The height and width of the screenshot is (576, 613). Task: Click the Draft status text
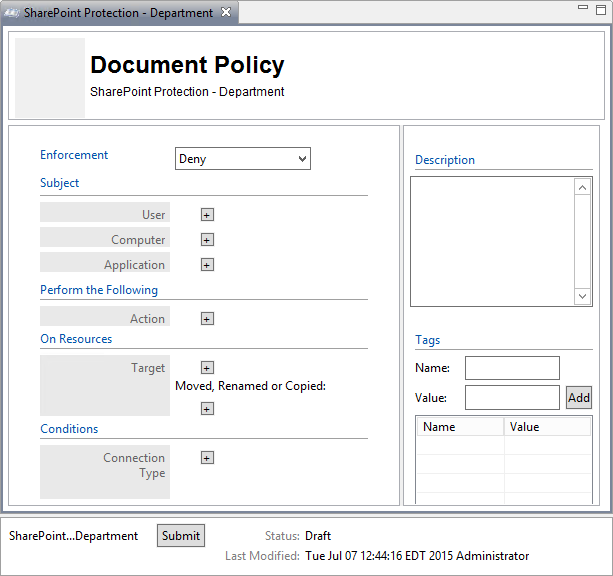coord(318,536)
